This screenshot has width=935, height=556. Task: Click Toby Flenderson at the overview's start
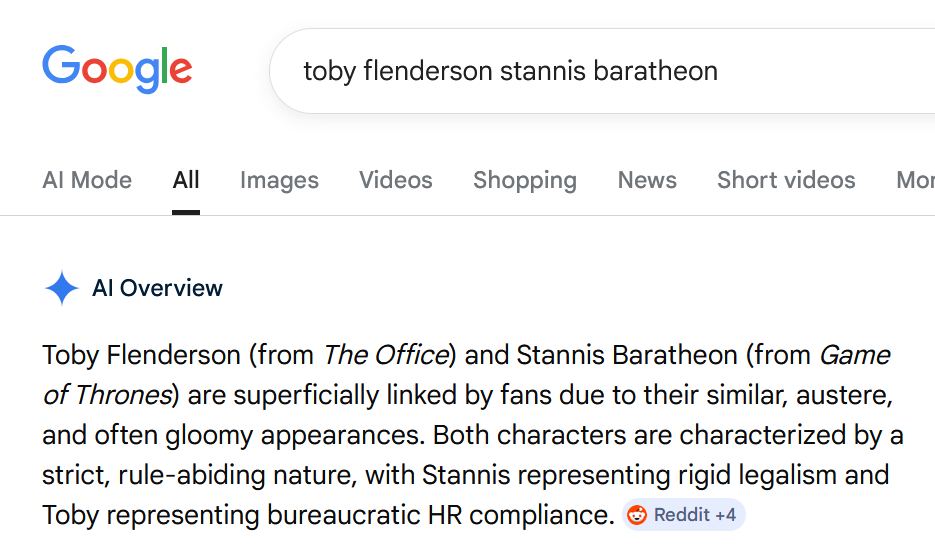[141, 355]
